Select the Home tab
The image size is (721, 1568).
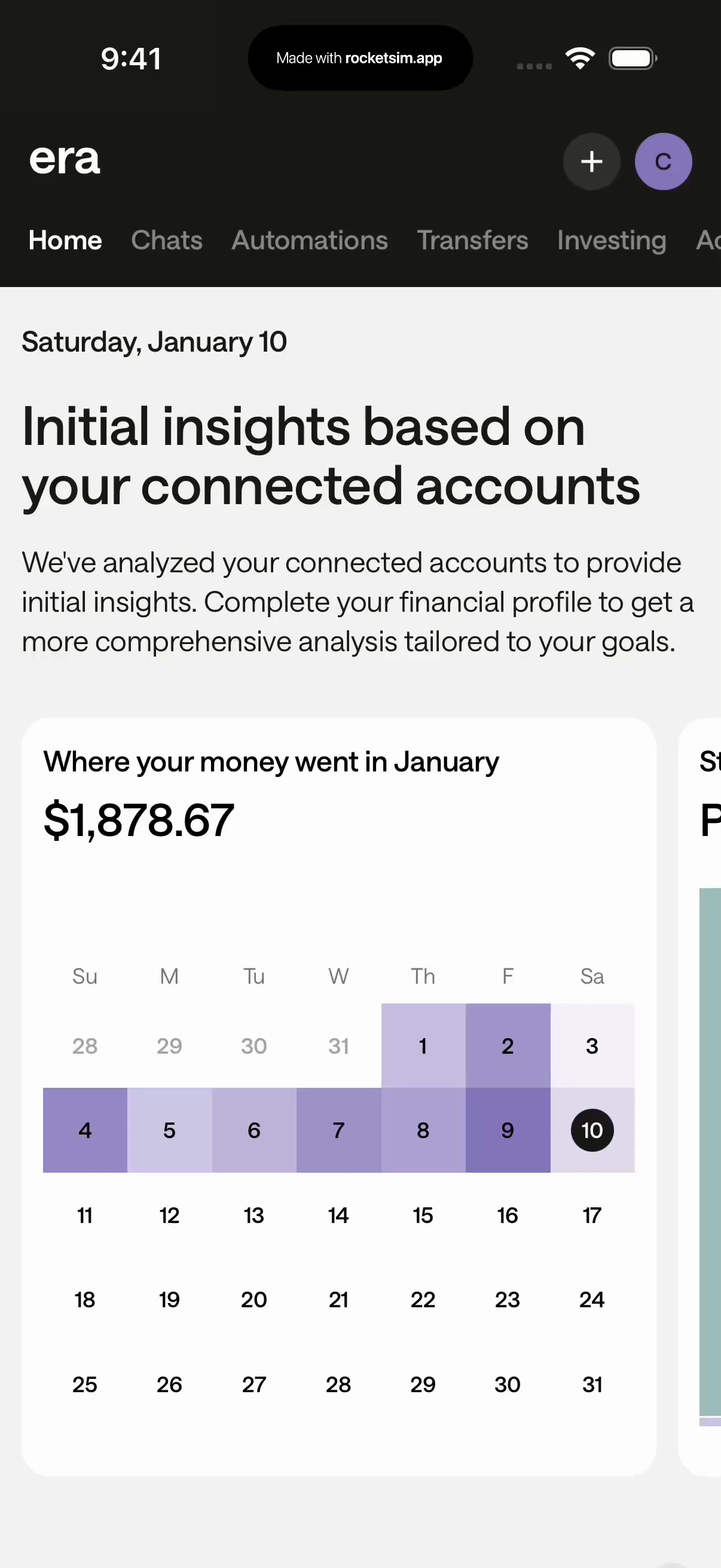(65, 240)
